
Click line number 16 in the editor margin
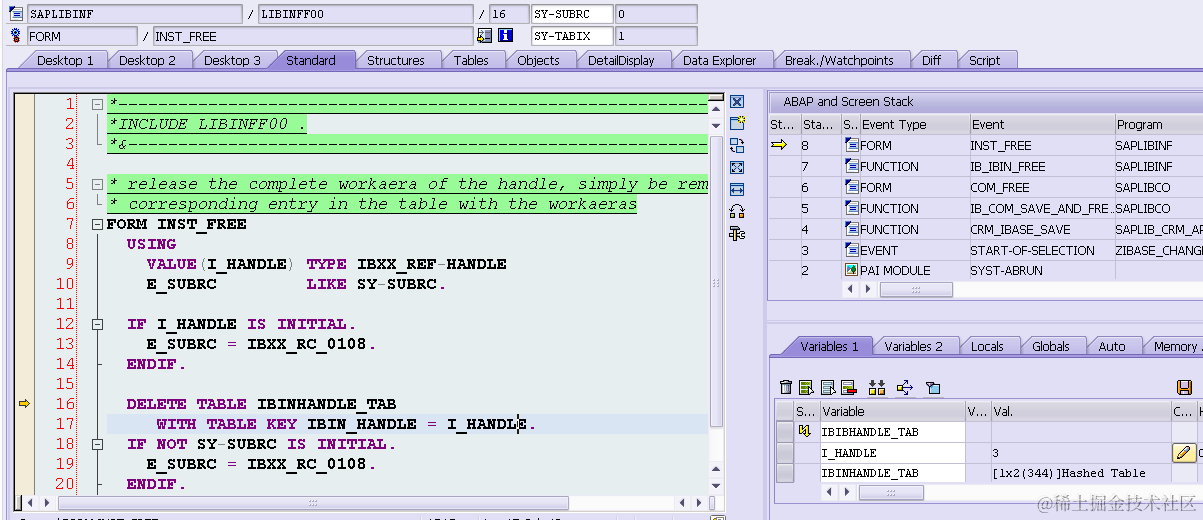point(65,404)
